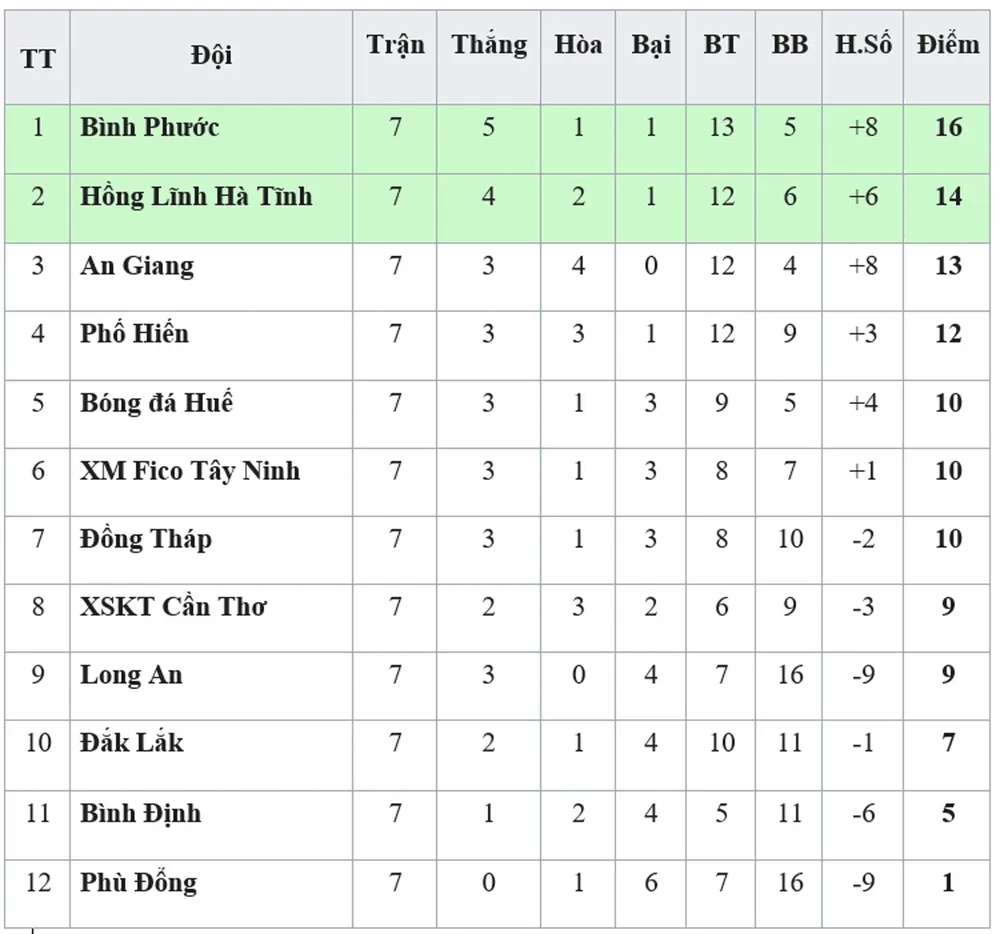Click the Đắk Lắk team name
This screenshot has width=1000, height=934.
click(x=132, y=743)
